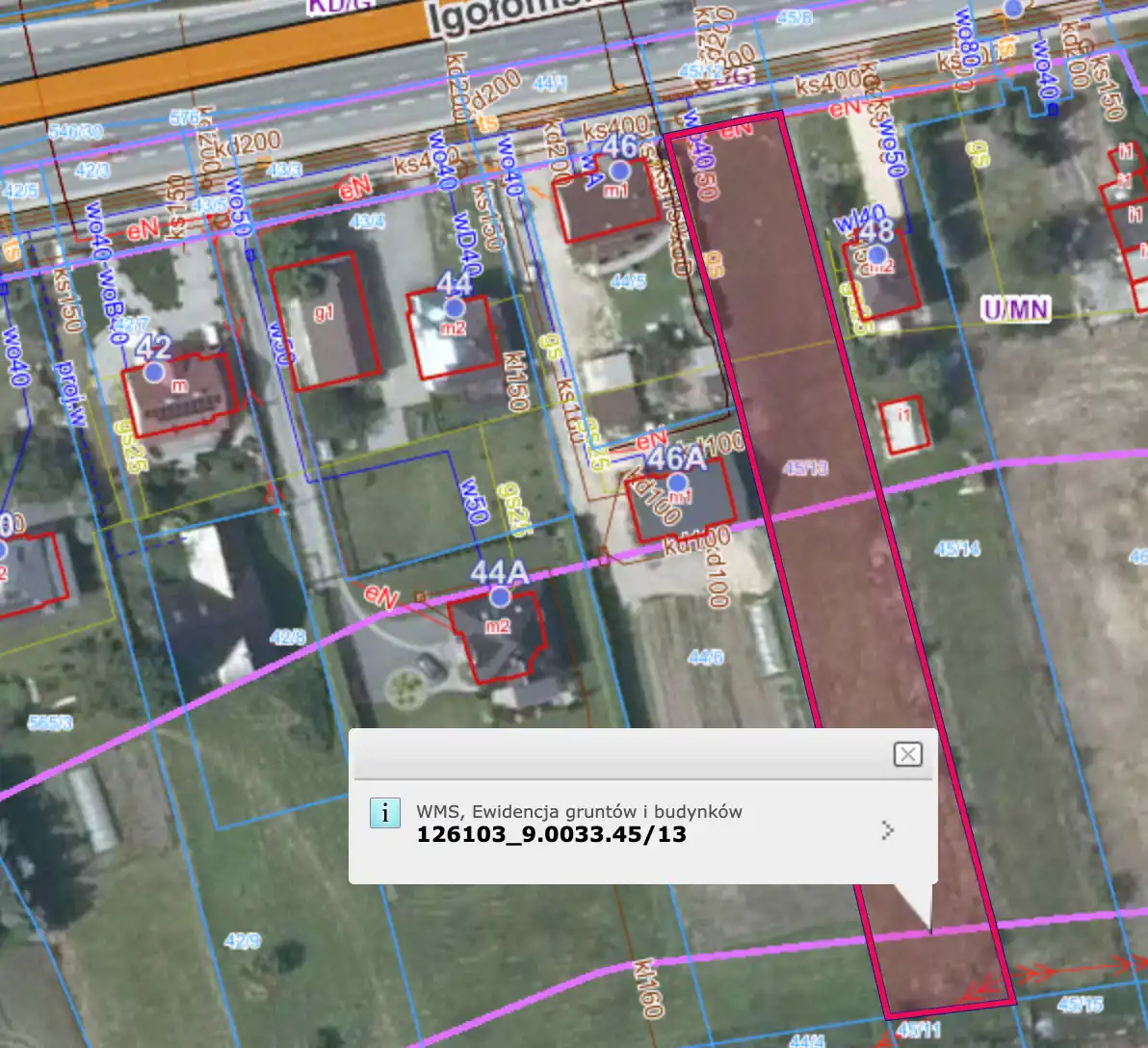This screenshot has width=1148, height=1048.
Task: Click address point marker 44
Action: (x=454, y=308)
